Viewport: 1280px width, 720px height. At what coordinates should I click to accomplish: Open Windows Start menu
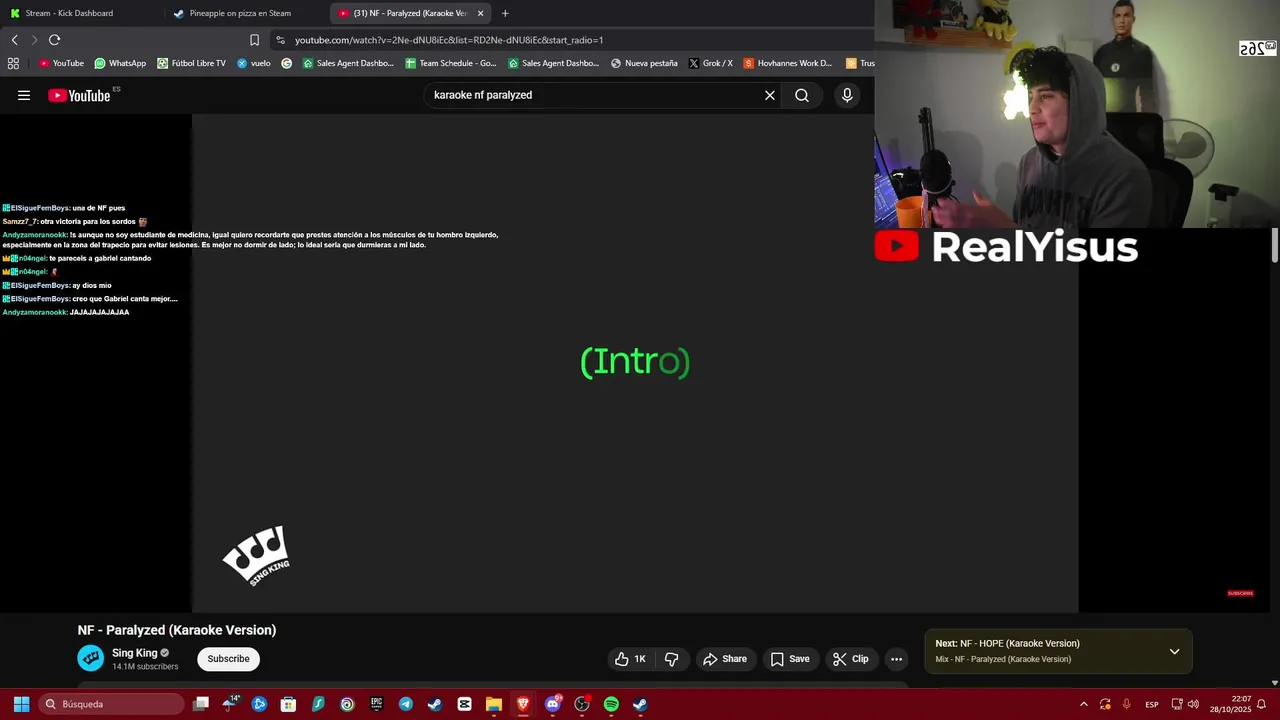(21, 704)
